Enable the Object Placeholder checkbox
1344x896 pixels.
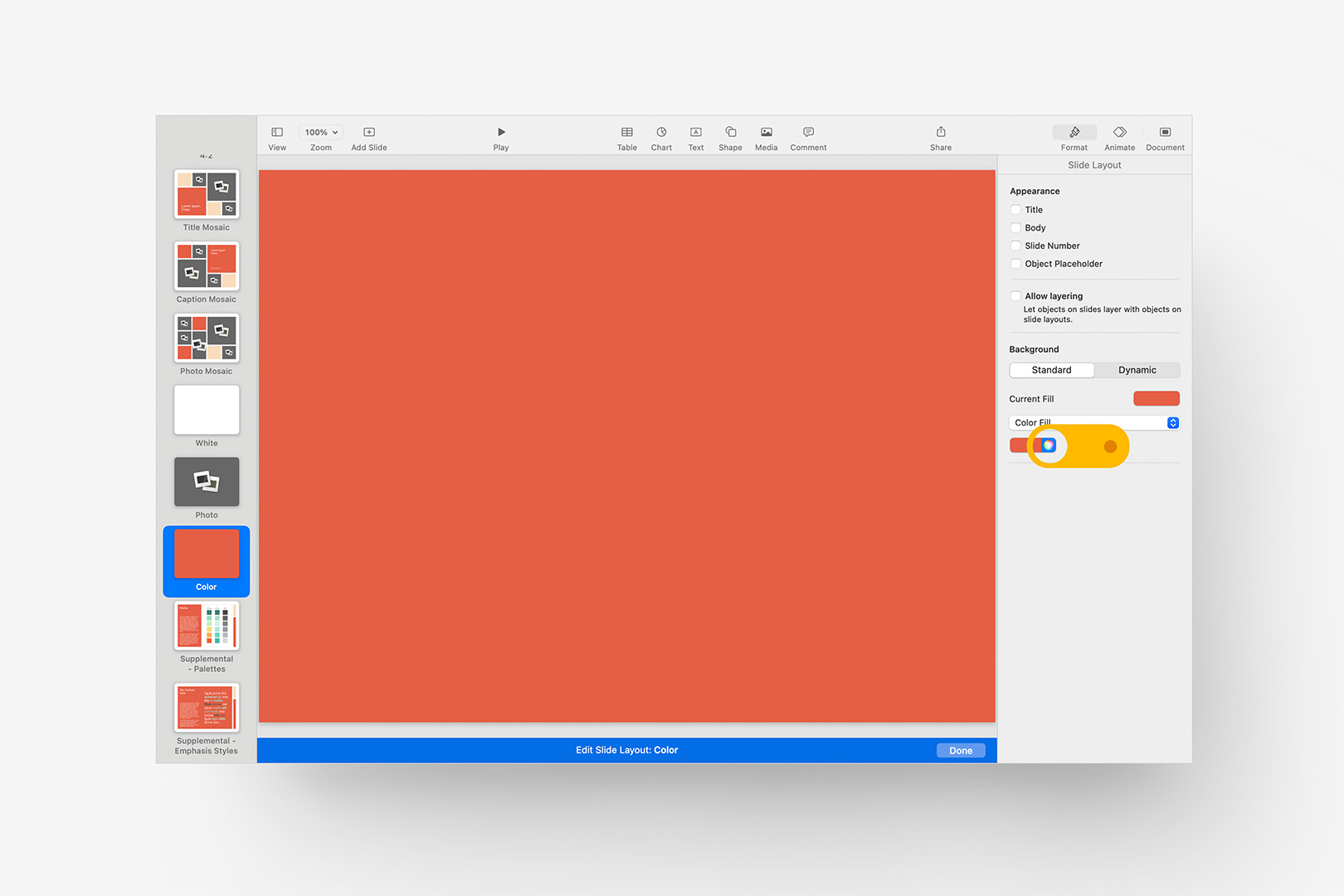pos(1015,264)
